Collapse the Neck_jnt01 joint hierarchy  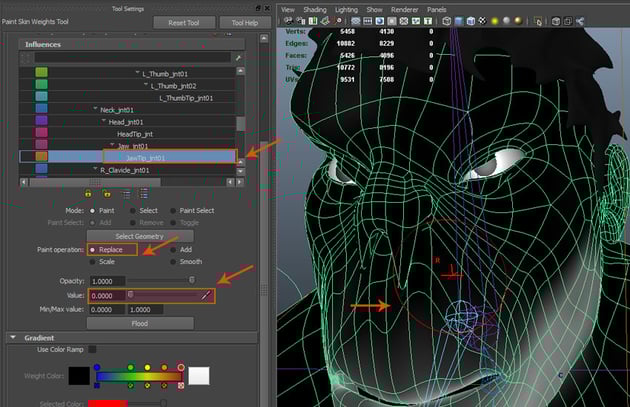pyautogui.click(x=94, y=109)
